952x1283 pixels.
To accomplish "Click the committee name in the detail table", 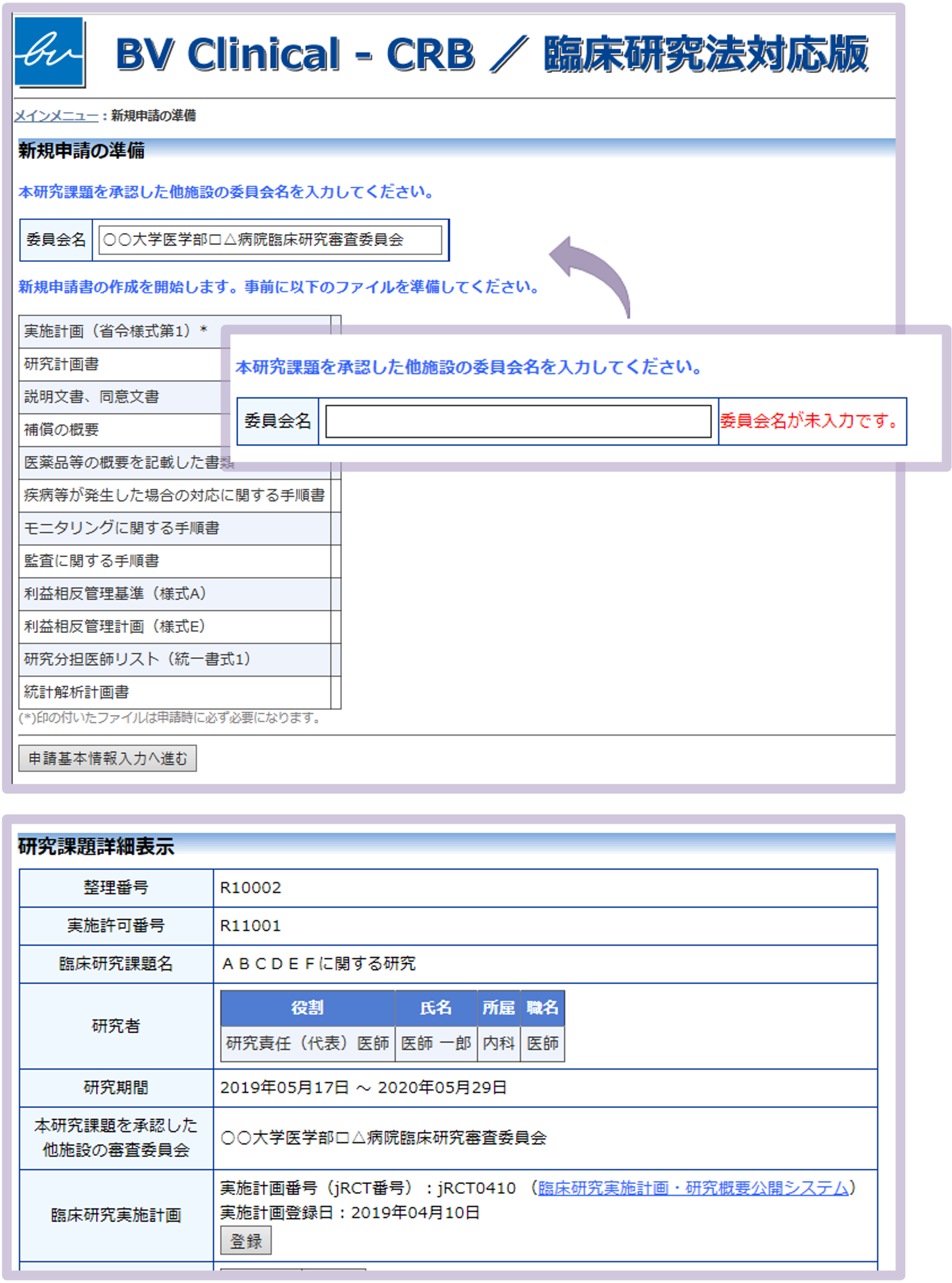I will click(384, 1138).
